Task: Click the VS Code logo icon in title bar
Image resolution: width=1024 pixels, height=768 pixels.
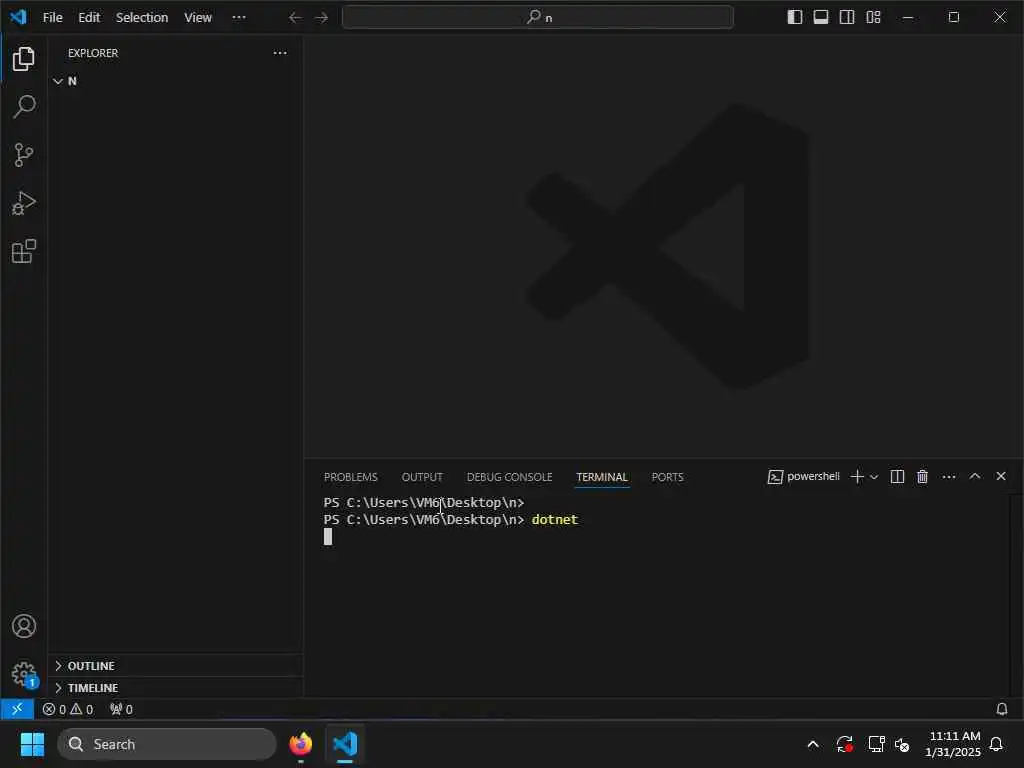Action: 18,17
